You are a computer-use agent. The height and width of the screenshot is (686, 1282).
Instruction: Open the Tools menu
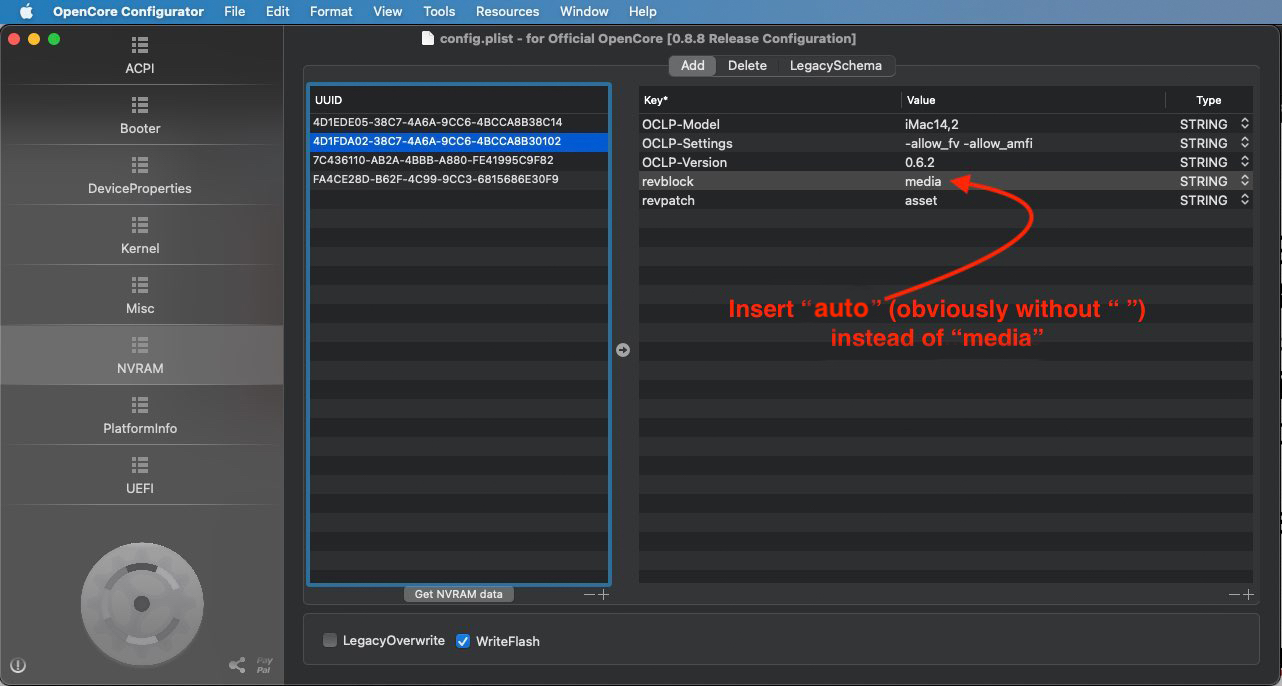439,12
